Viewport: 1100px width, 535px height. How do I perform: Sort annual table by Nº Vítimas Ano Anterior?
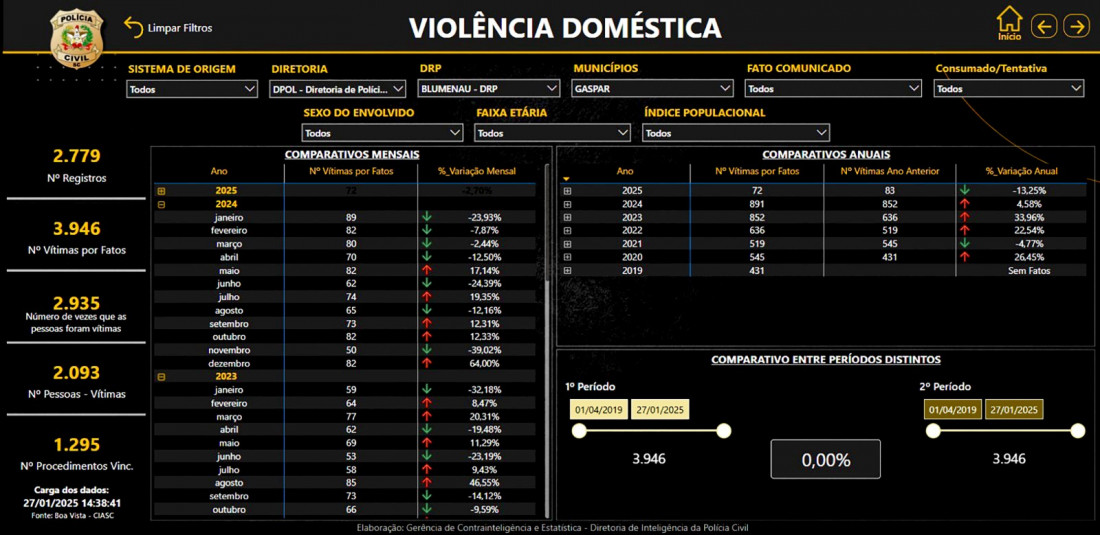coord(891,171)
